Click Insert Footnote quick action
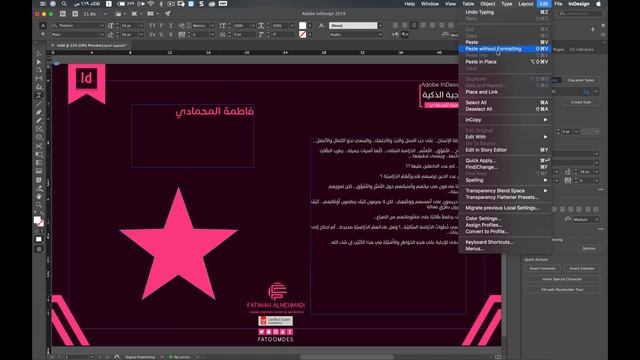Screen dimensions: 640x360 tap(542, 268)
